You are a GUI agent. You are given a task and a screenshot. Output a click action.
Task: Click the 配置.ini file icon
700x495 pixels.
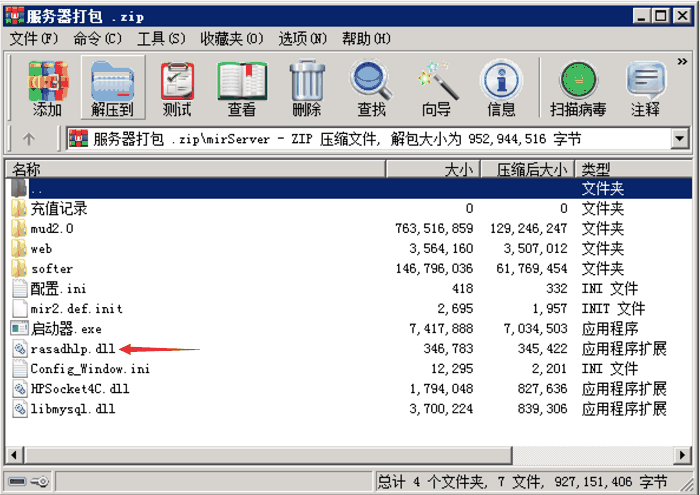[x=19, y=289]
